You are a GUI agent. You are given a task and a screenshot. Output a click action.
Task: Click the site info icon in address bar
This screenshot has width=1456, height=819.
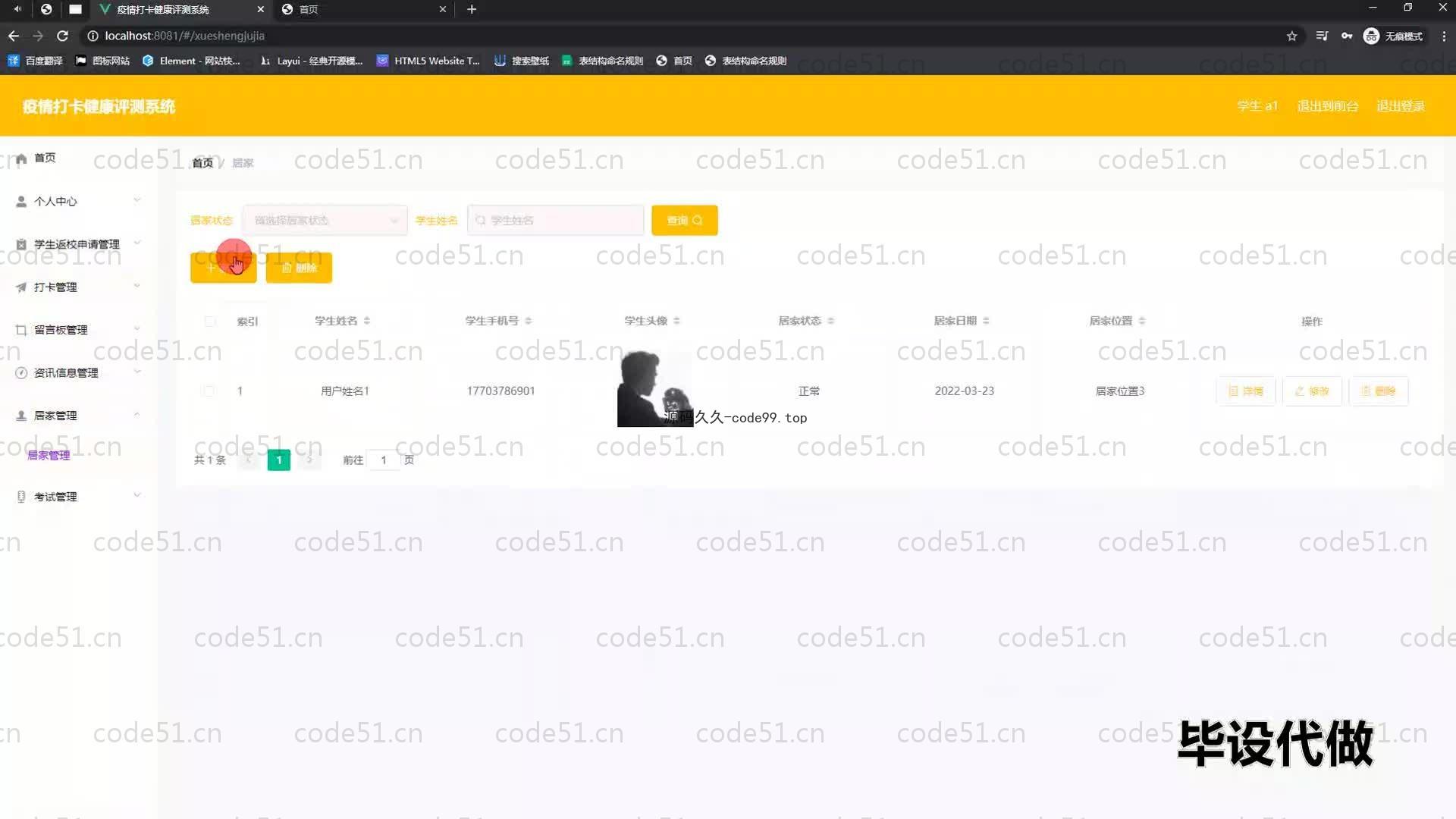coord(93,36)
